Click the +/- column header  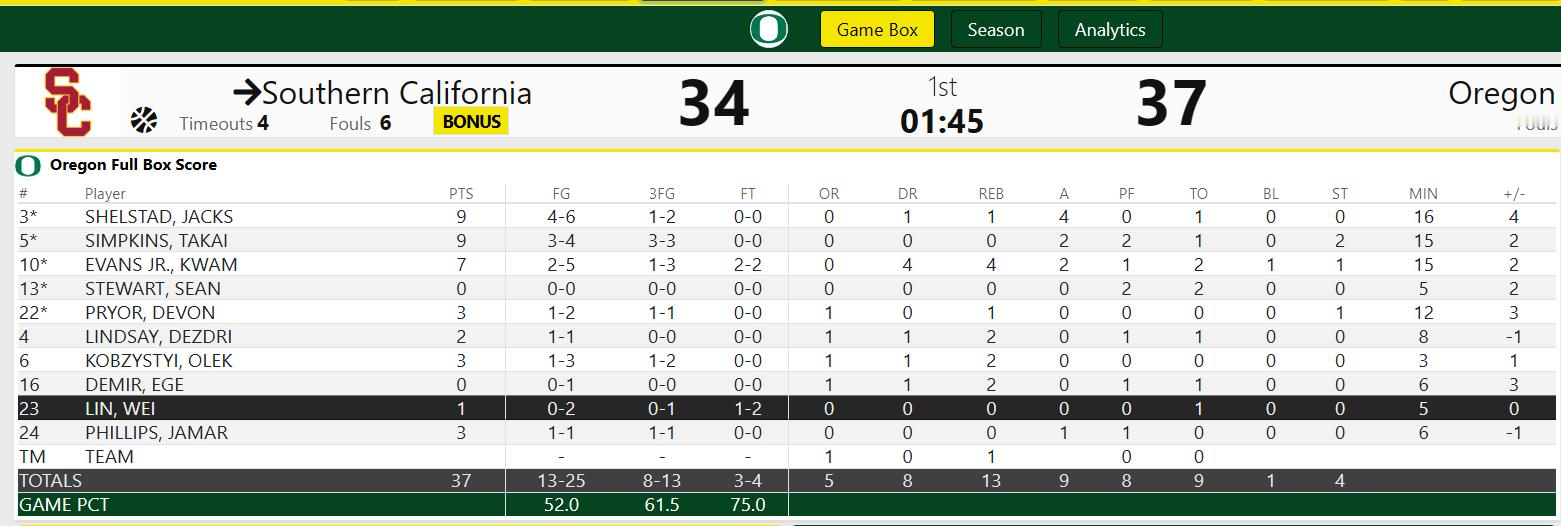click(x=1514, y=194)
